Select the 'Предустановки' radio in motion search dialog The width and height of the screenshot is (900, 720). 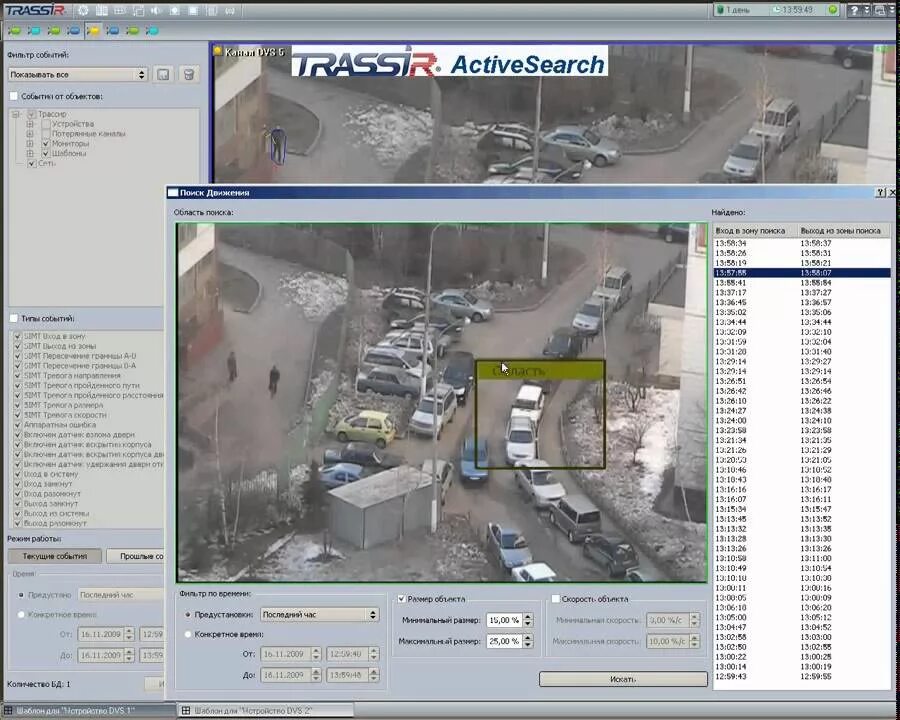[188, 614]
